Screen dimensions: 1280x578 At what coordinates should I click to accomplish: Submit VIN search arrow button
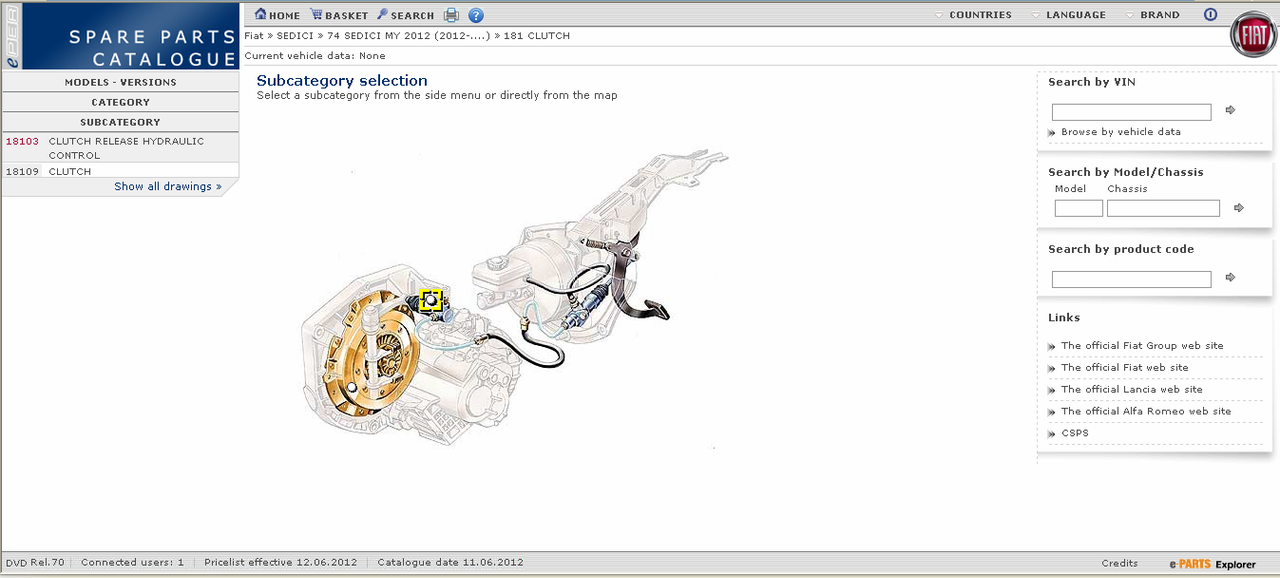click(1231, 110)
